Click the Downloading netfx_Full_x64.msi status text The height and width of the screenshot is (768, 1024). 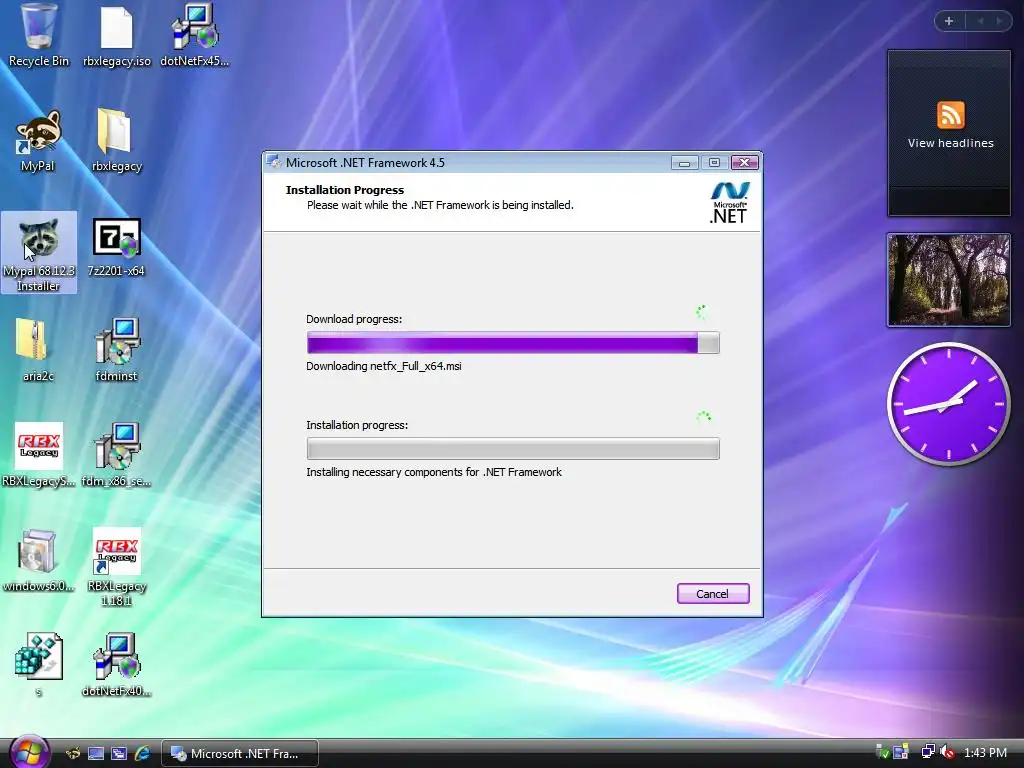pyautogui.click(x=384, y=366)
